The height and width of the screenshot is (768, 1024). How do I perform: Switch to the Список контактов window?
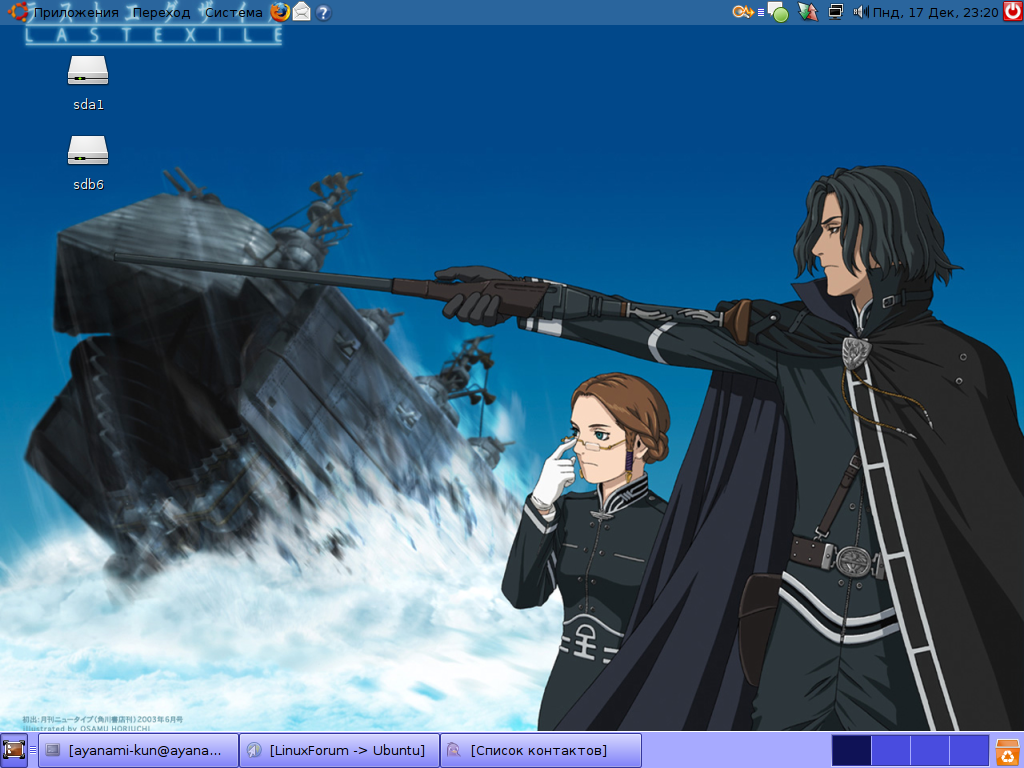(x=541, y=750)
